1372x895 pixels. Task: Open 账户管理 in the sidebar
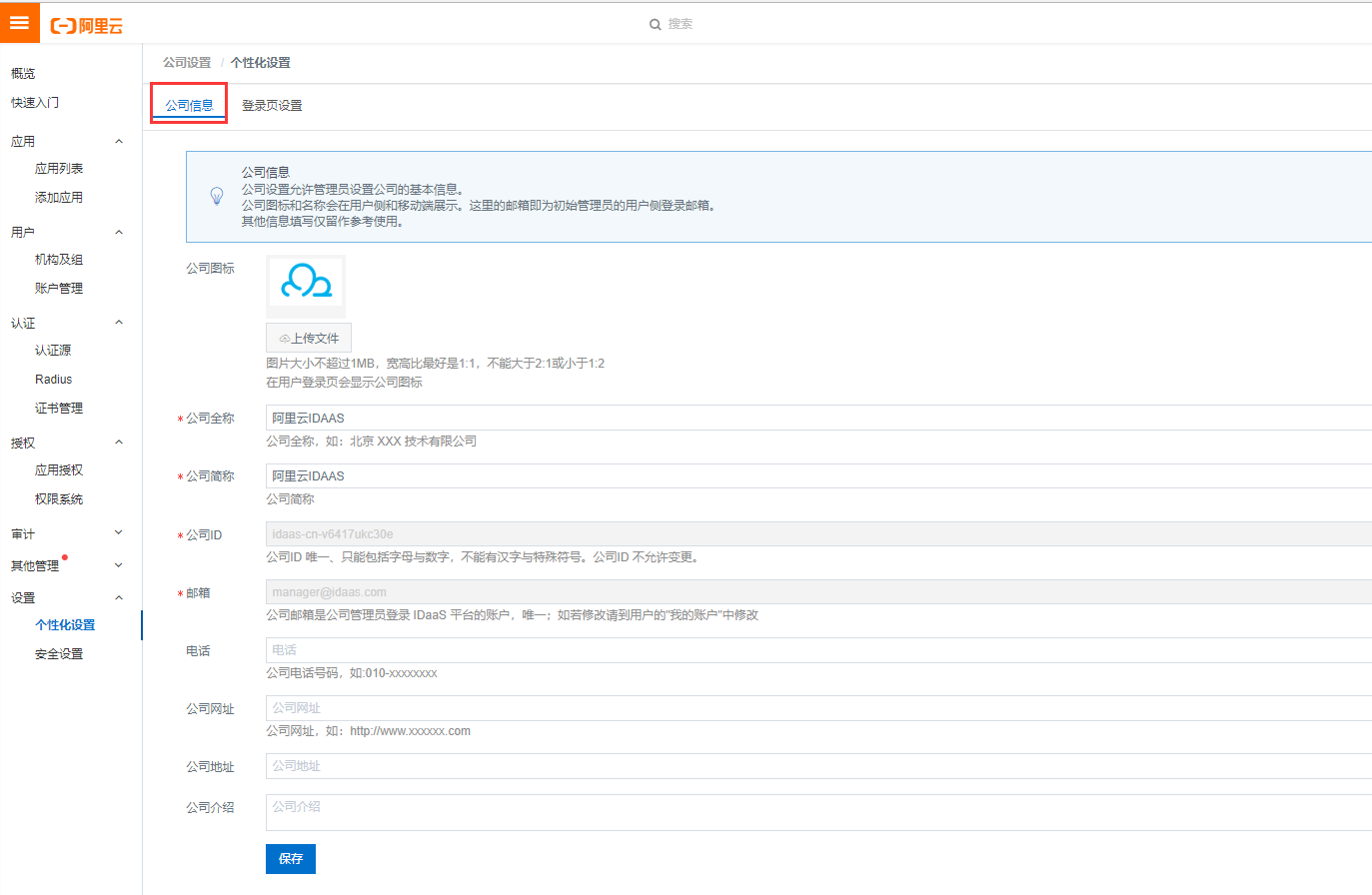(59, 288)
